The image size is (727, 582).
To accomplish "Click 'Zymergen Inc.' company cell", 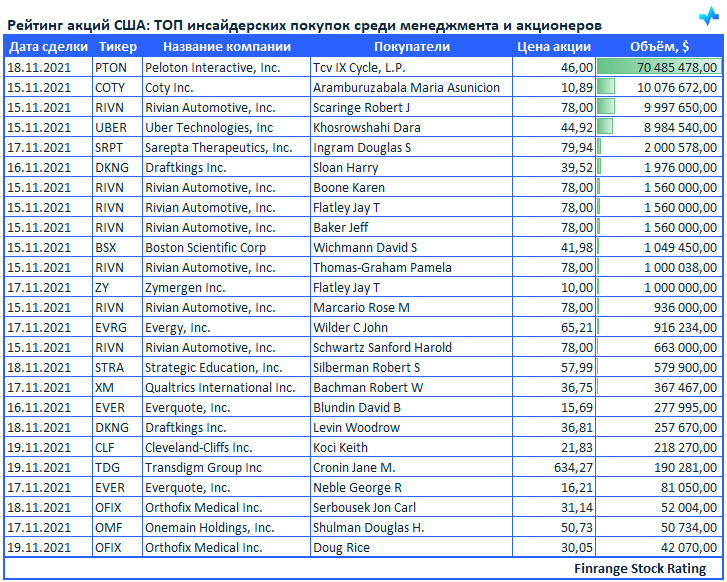I will pyautogui.click(x=226, y=287).
